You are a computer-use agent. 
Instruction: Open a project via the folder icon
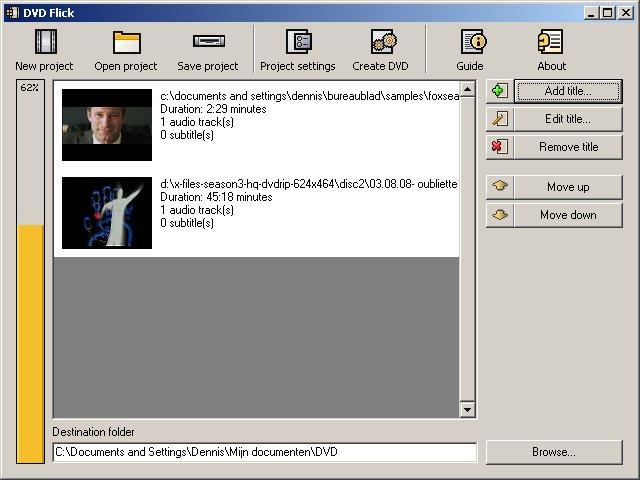pyautogui.click(x=126, y=42)
